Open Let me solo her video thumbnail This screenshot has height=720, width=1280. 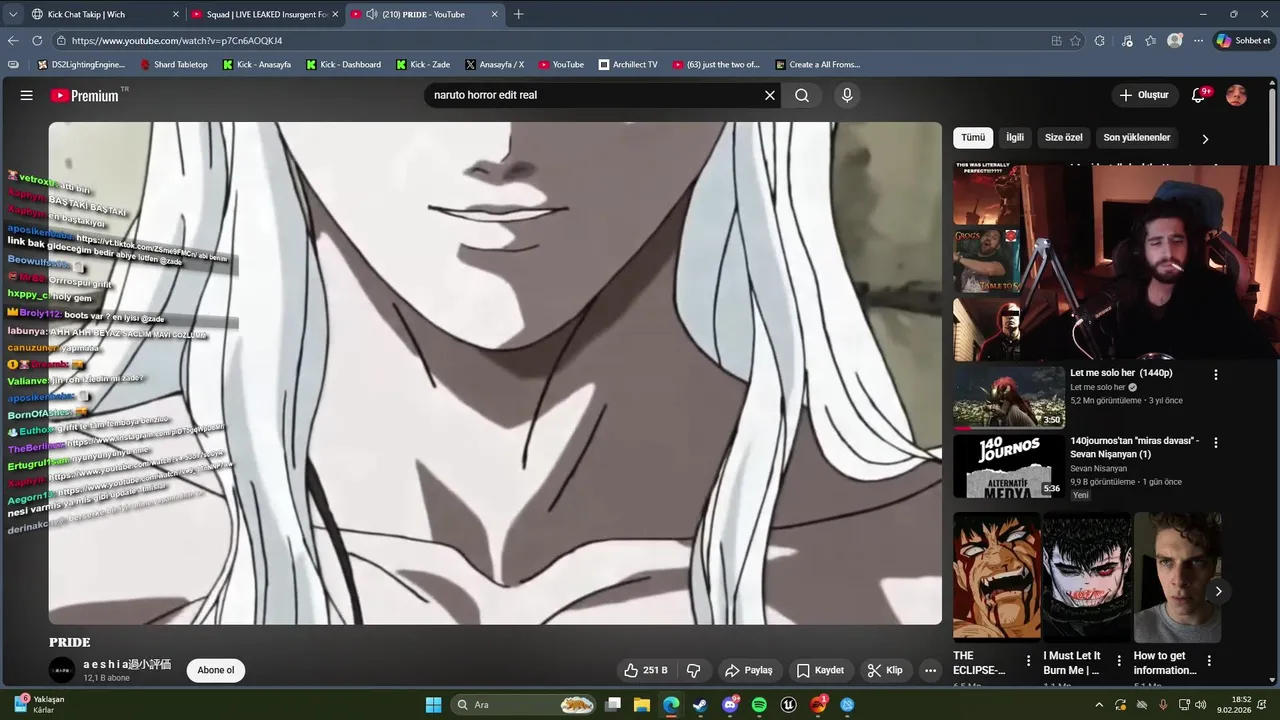[1009, 397]
